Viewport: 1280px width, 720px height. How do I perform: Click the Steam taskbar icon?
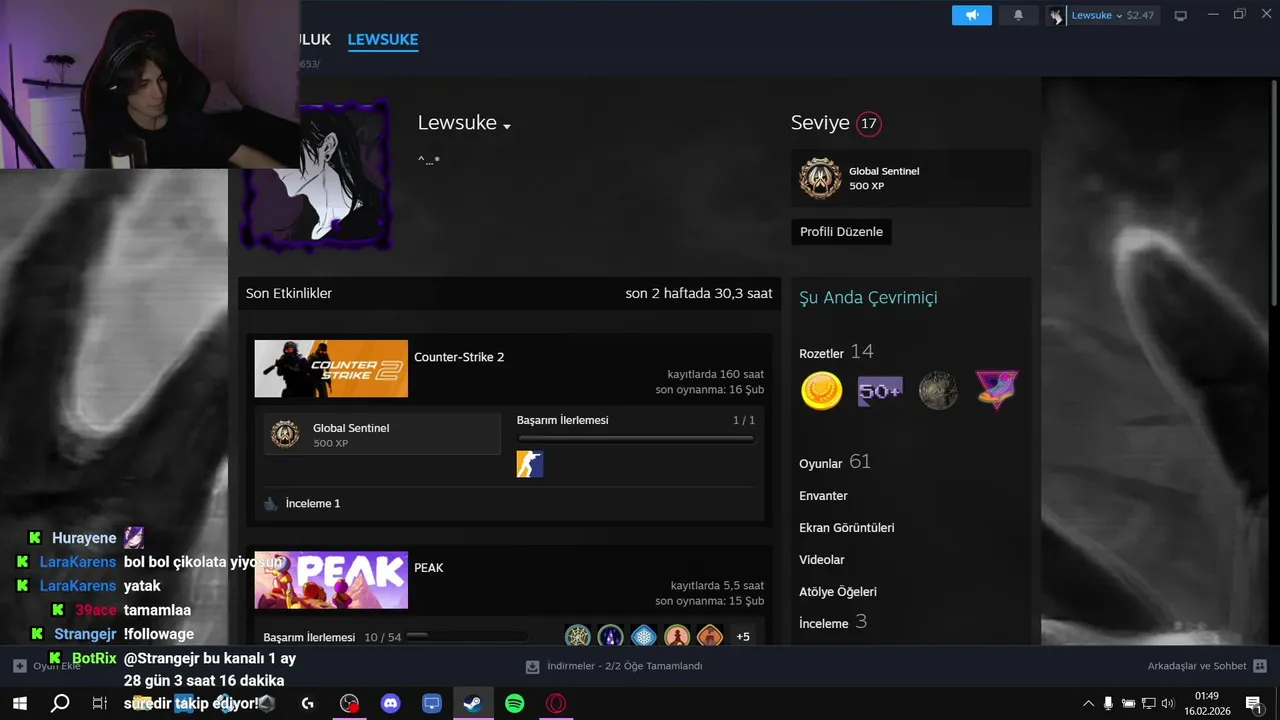pos(473,704)
